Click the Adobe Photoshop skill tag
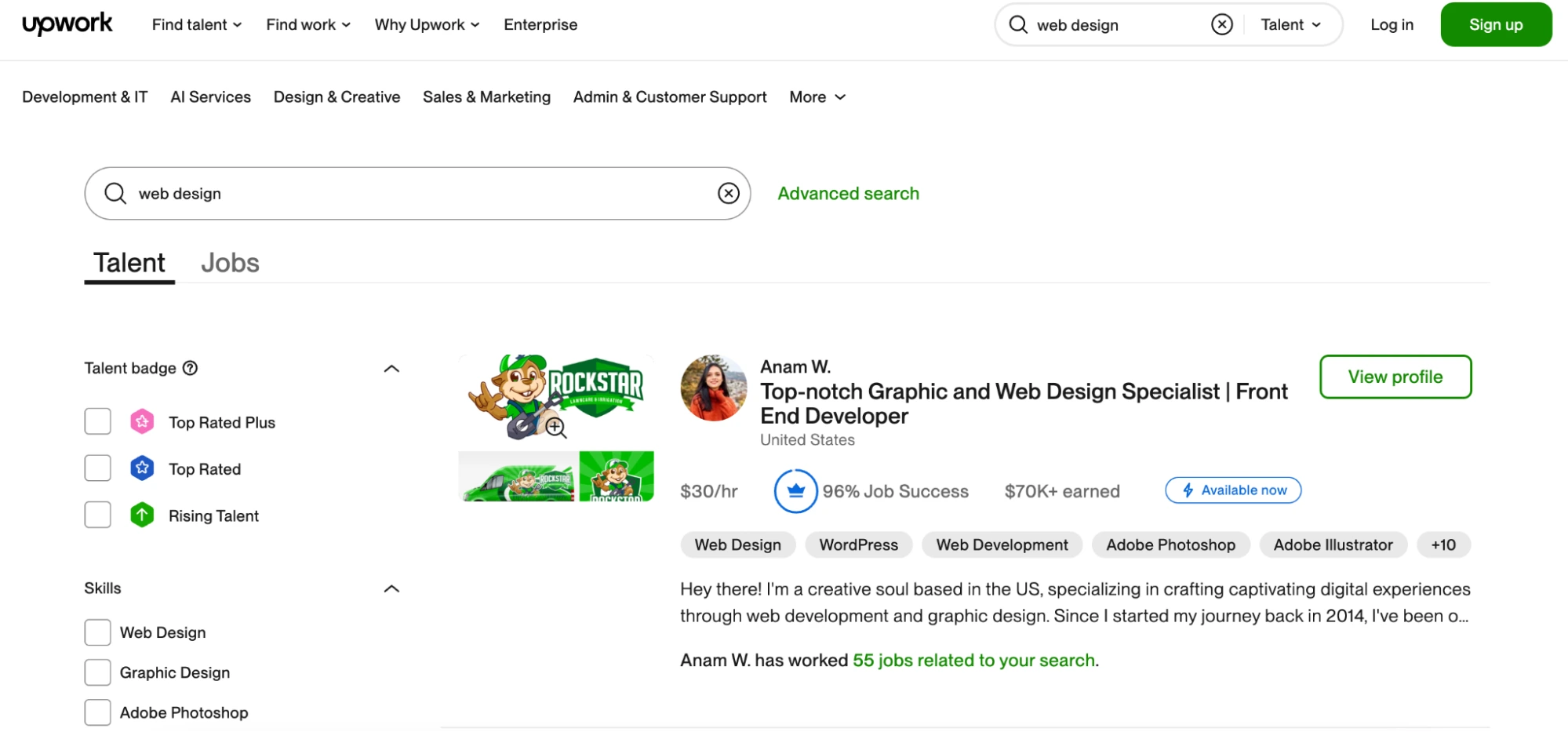This screenshot has height=732, width=1568. [1171, 544]
